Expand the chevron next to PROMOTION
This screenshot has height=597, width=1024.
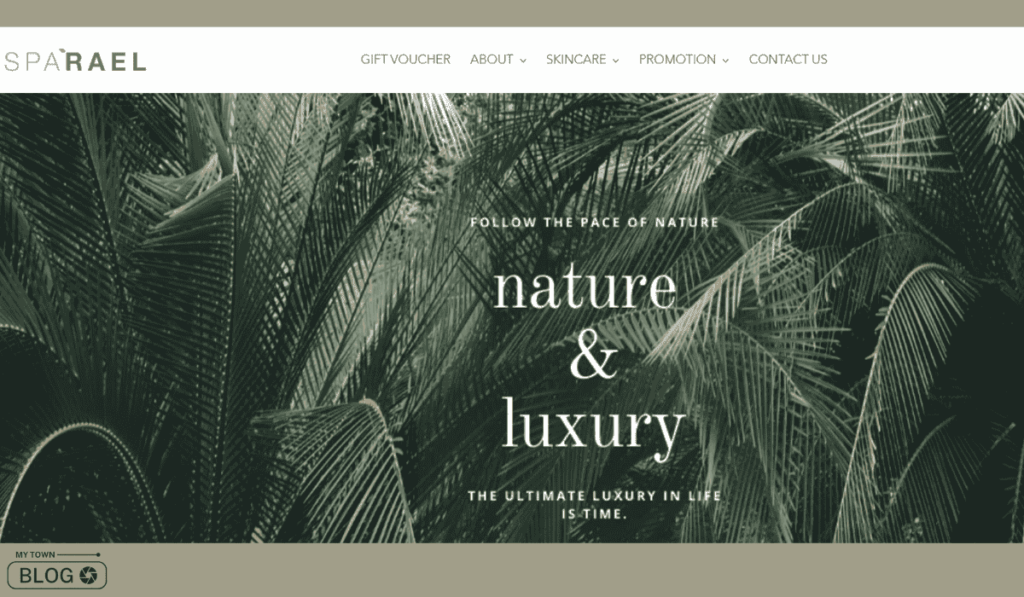pos(726,60)
